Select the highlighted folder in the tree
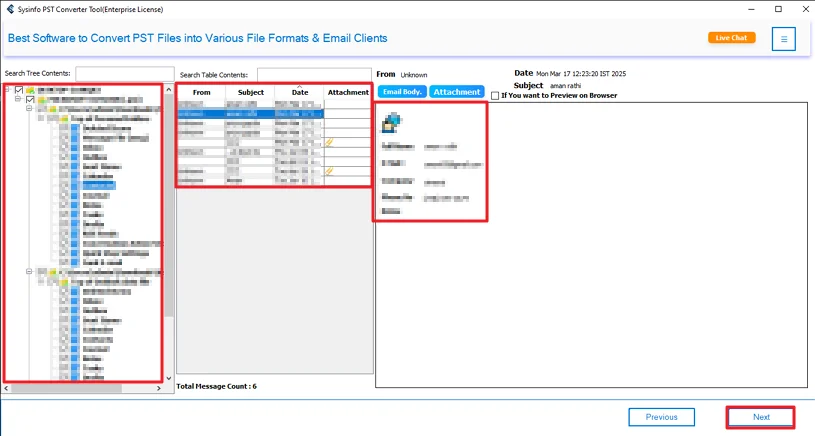 click(x=99, y=186)
